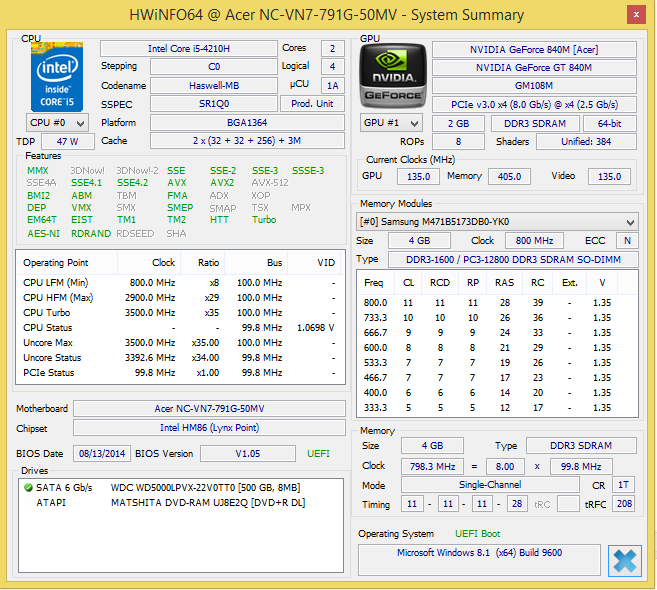The height and width of the screenshot is (590, 657).
Task: Open the GPU #1 selector dropdown
Action: [x=391, y=123]
